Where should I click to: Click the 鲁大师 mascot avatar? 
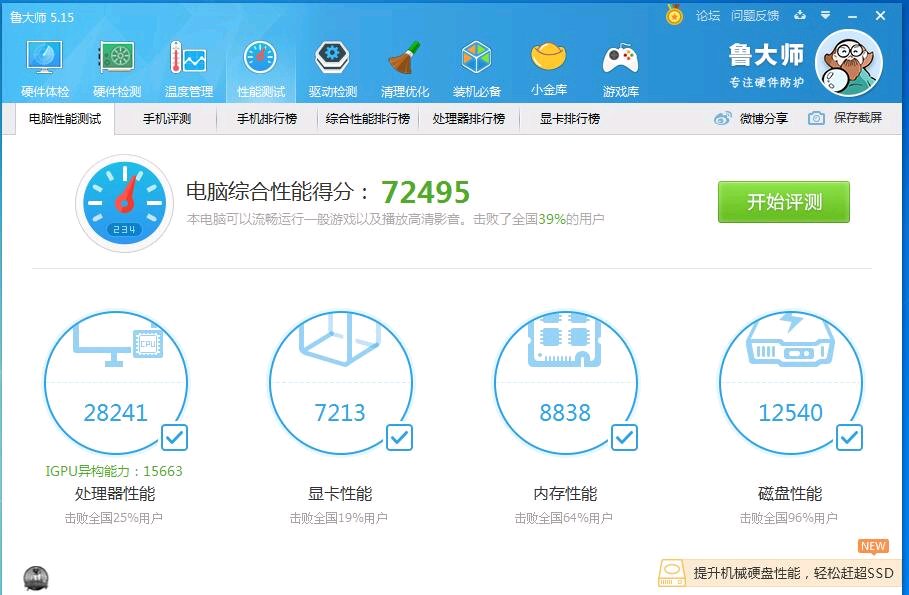(x=849, y=63)
